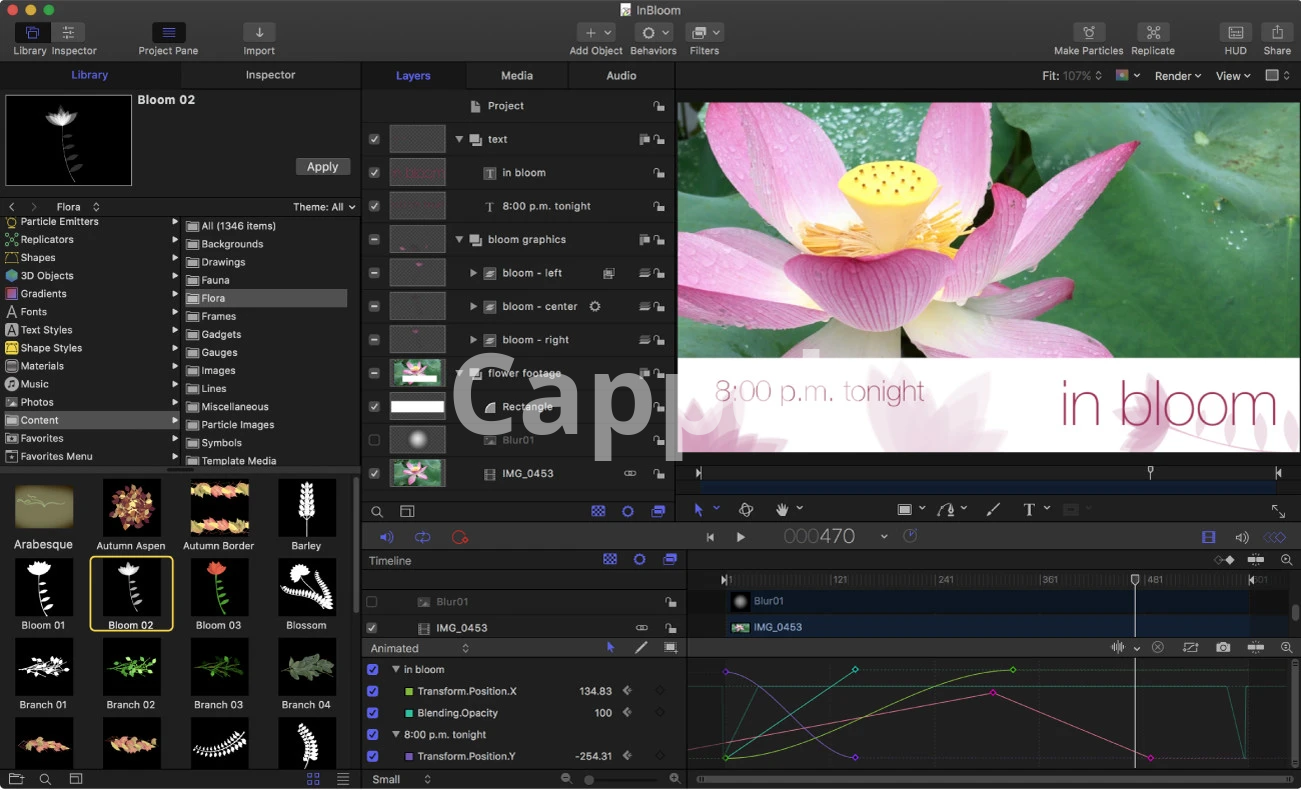Screen dimensions: 1301x790
Task: Switch to the Inspector tab
Action: coord(270,75)
